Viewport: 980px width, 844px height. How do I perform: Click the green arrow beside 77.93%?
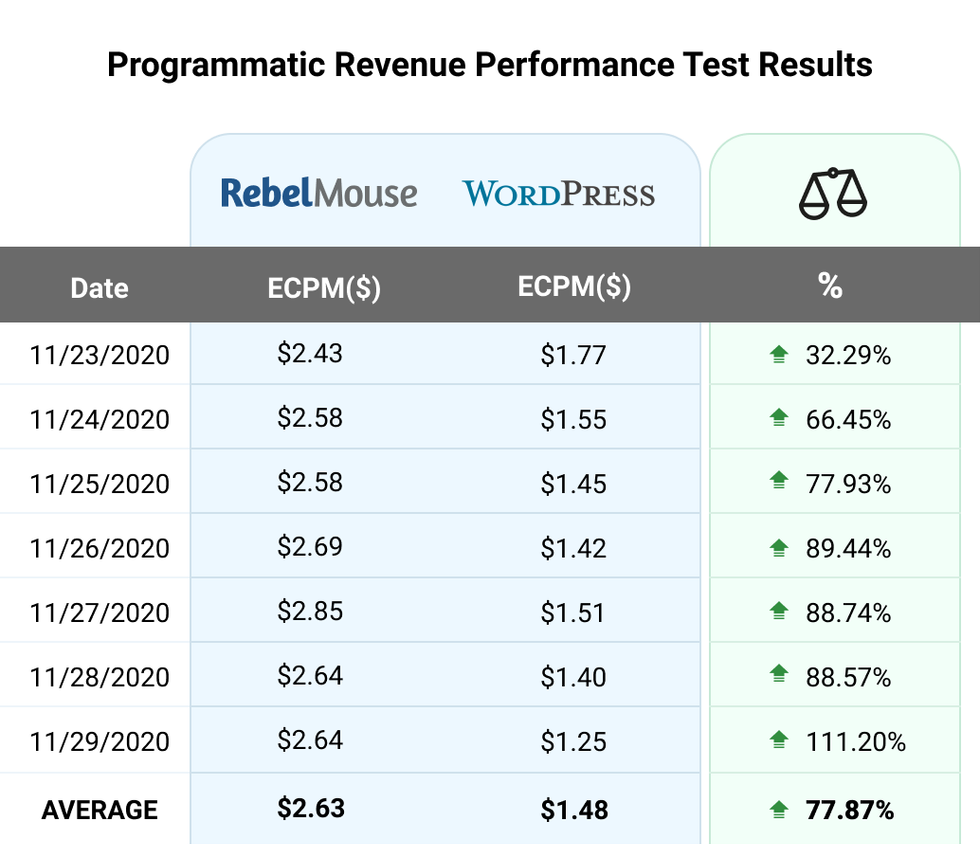pos(779,482)
